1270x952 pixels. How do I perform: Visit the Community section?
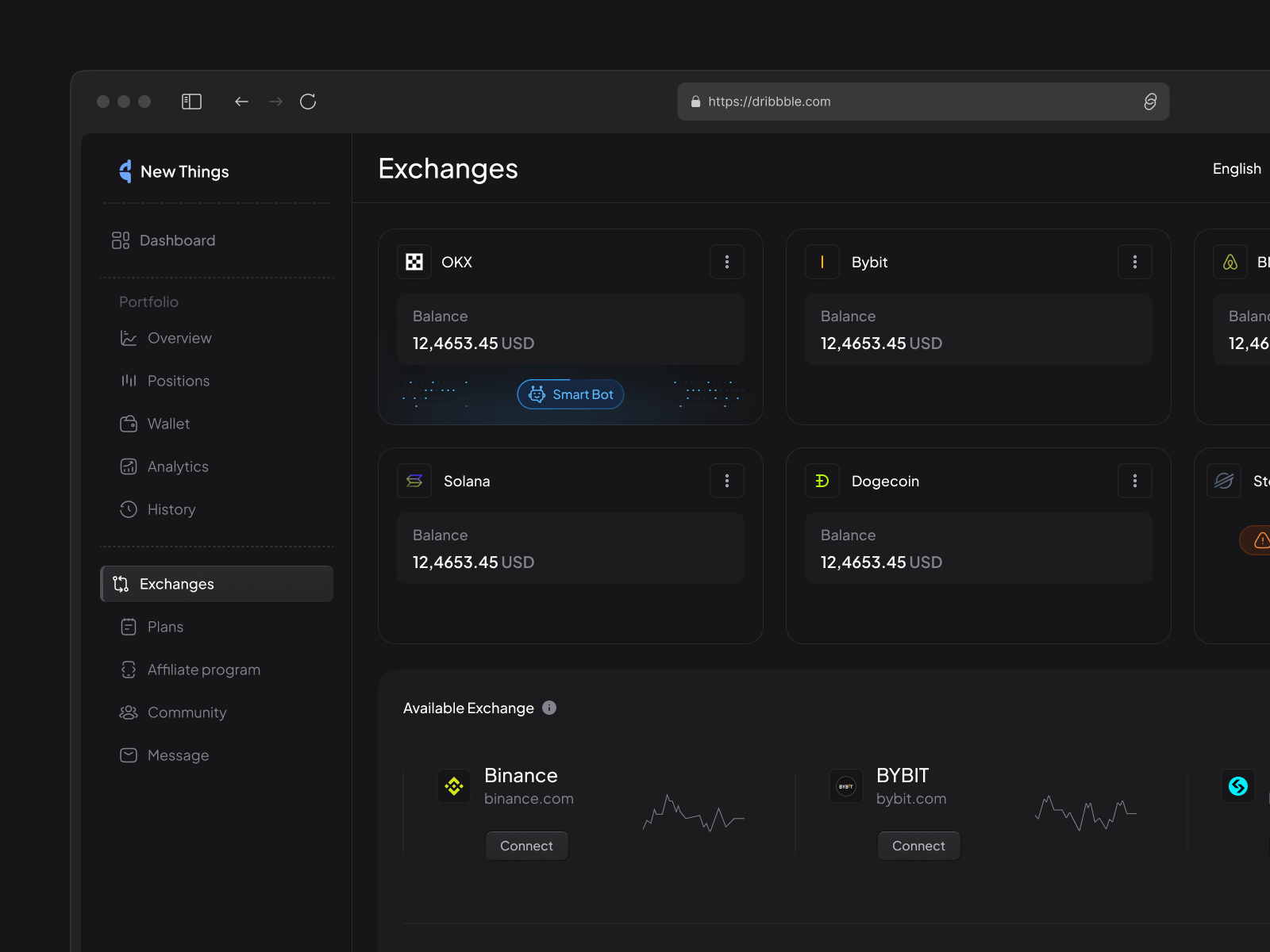pyautogui.click(x=173, y=712)
